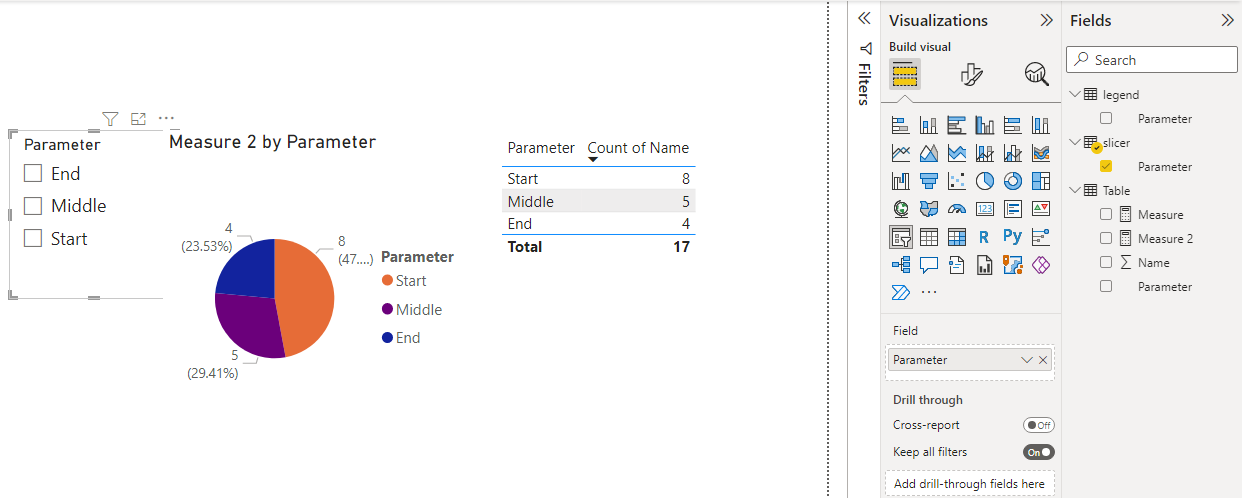
Task: Select the Python (Py) visual
Action: tap(1012, 237)
